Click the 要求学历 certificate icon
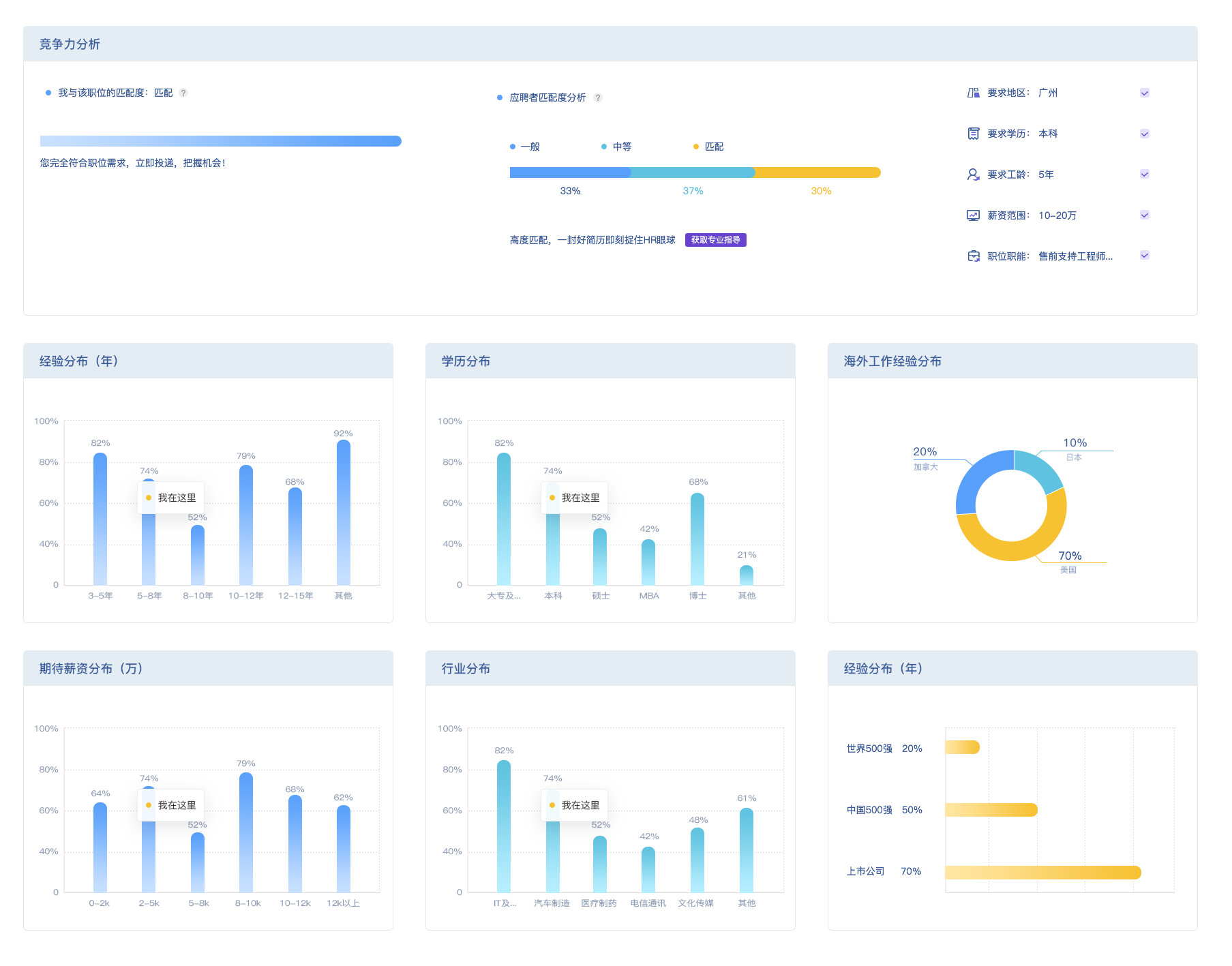The width and height of the screenshot is (1232, 966). tap(973, 134)
